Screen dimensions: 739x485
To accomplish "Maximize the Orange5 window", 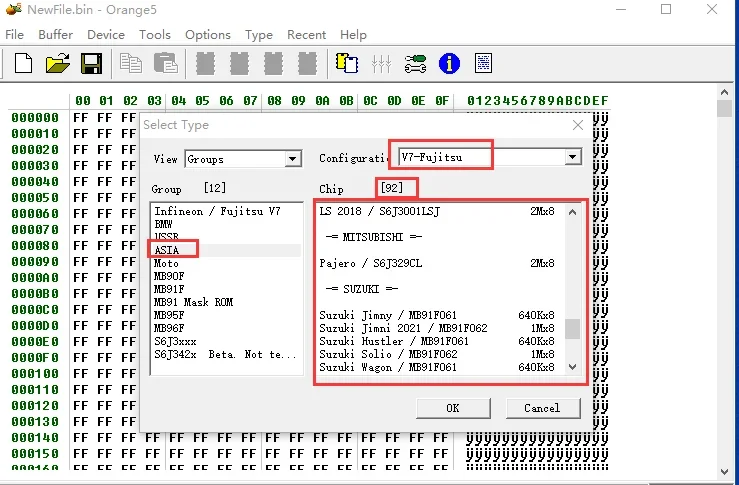I will tap(666, 9).
